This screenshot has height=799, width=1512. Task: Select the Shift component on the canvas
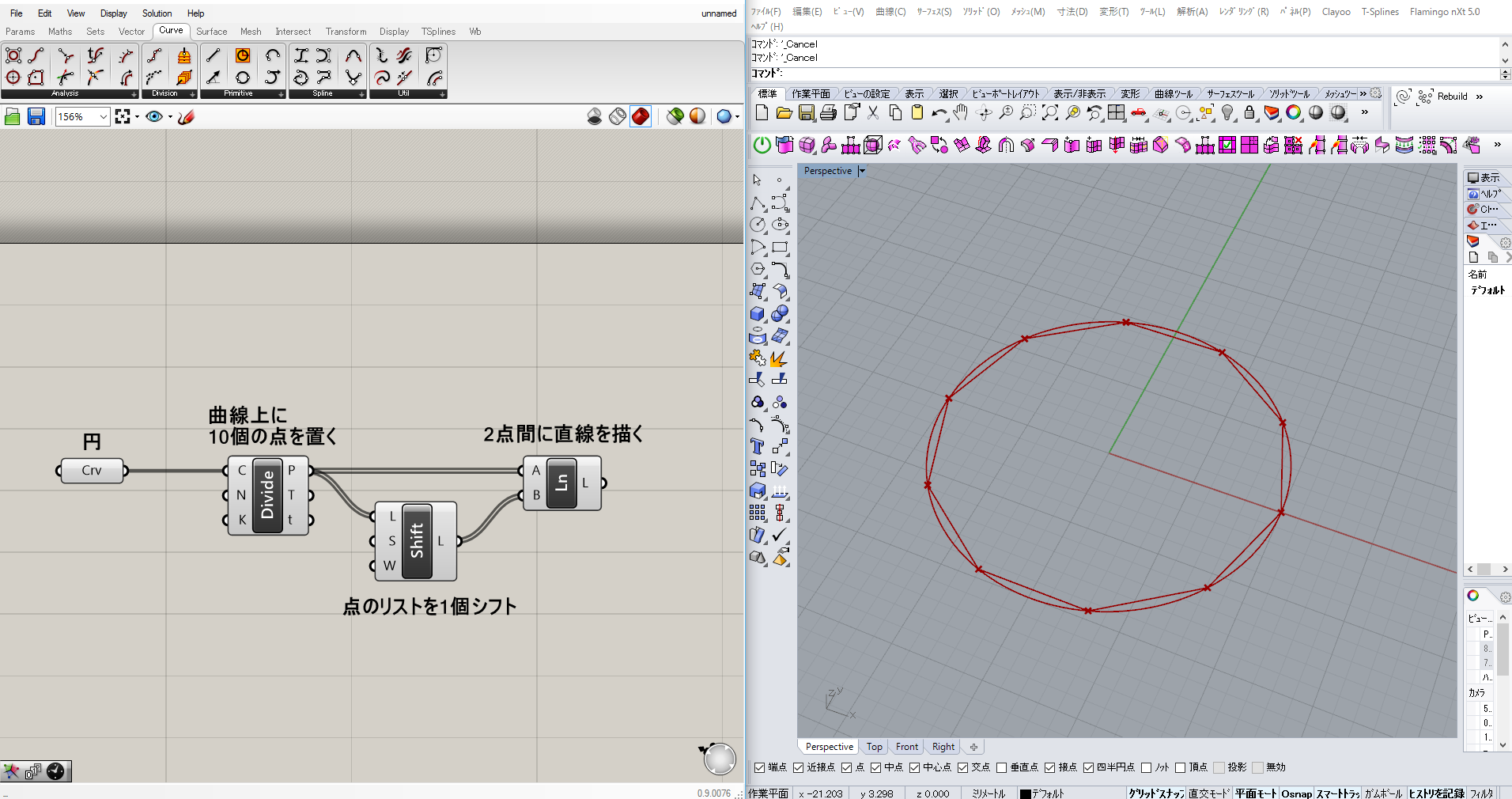point(416,540)
